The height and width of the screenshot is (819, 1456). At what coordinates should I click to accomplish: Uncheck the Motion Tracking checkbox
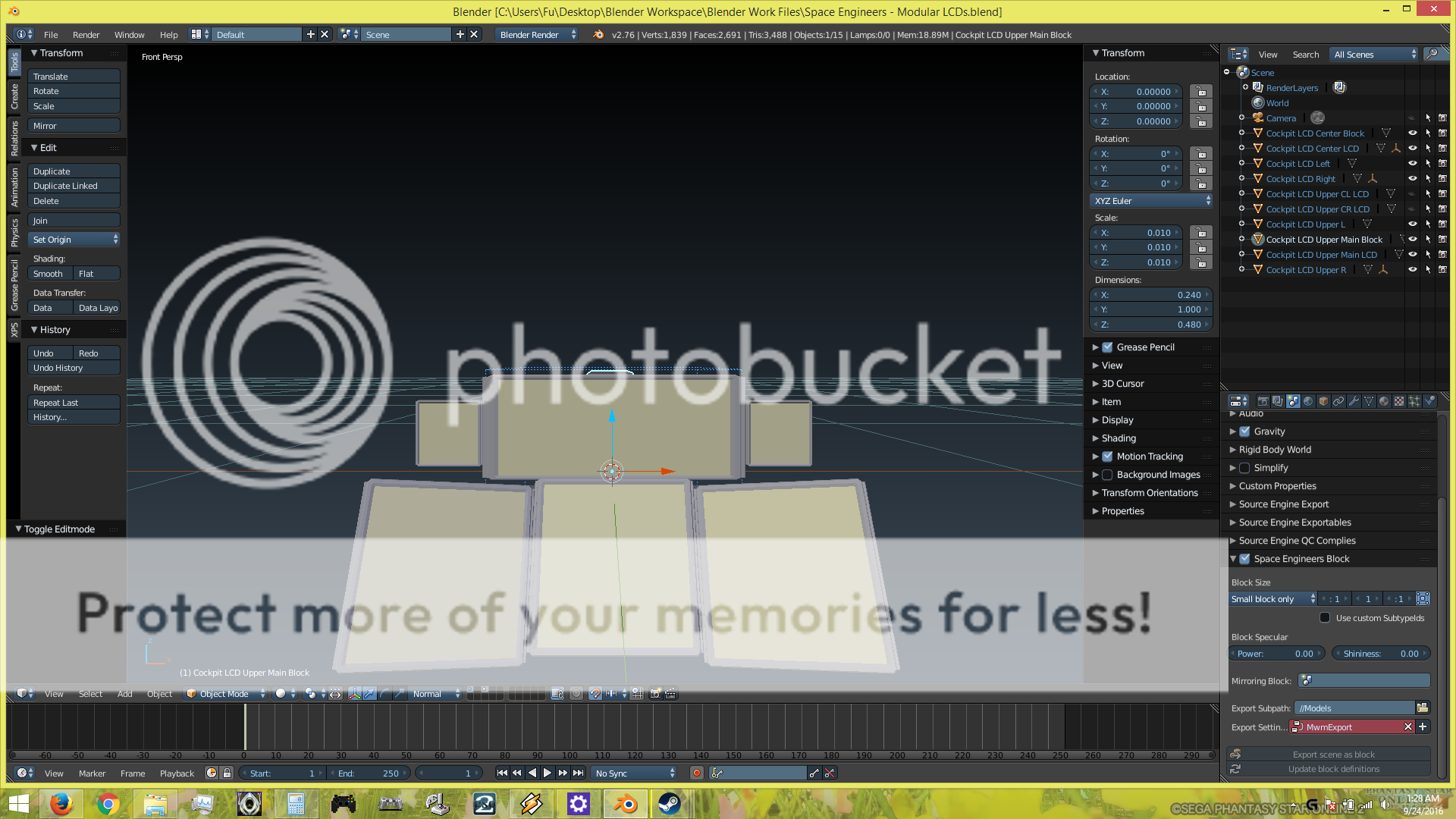(1107, 457)
